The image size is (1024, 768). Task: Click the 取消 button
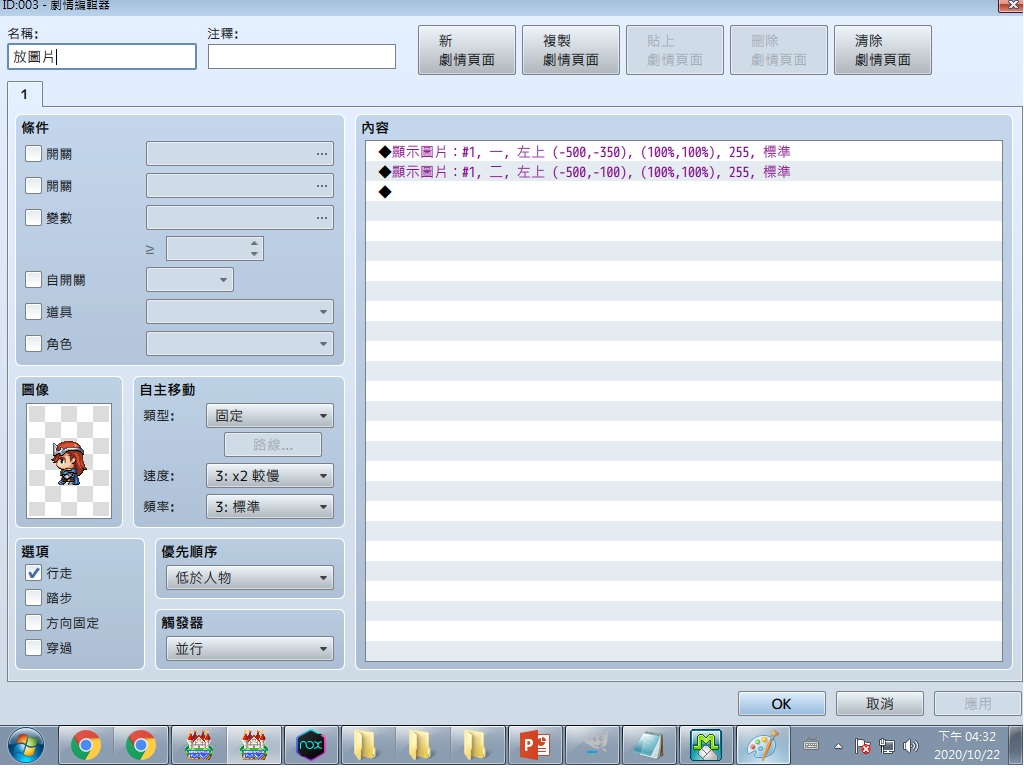pyautogui.click(x=880, y=704)
